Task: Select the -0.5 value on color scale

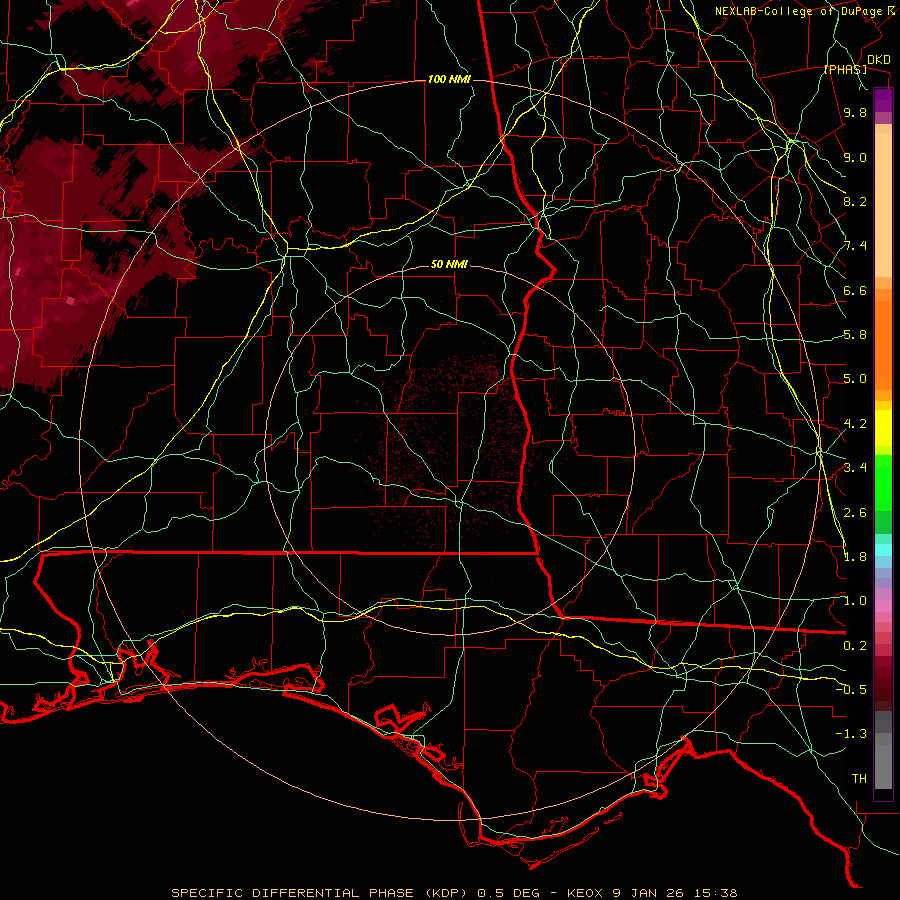Action: (x=851, y=690)
